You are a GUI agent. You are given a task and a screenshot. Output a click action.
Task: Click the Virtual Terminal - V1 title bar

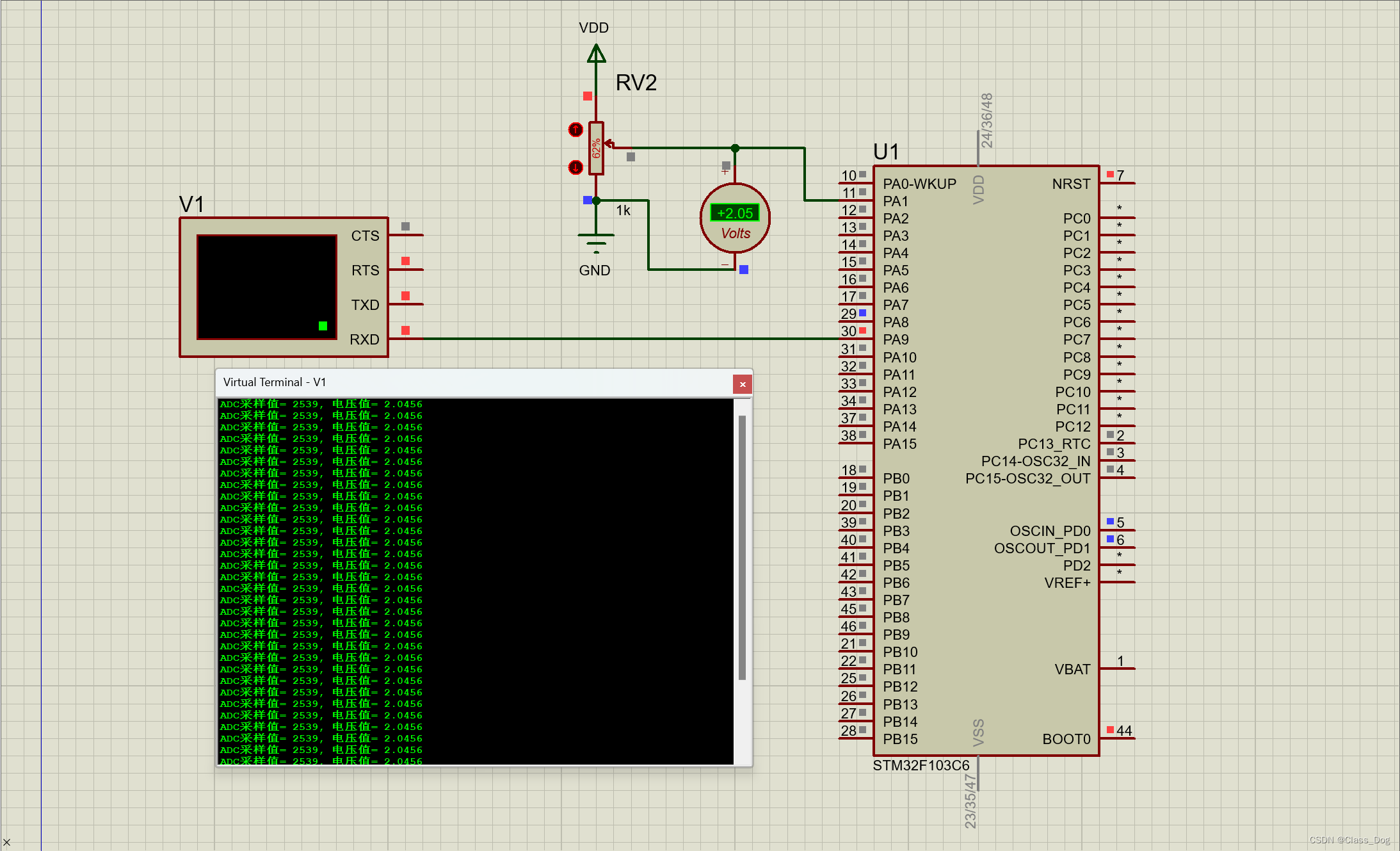coord(474,382)
